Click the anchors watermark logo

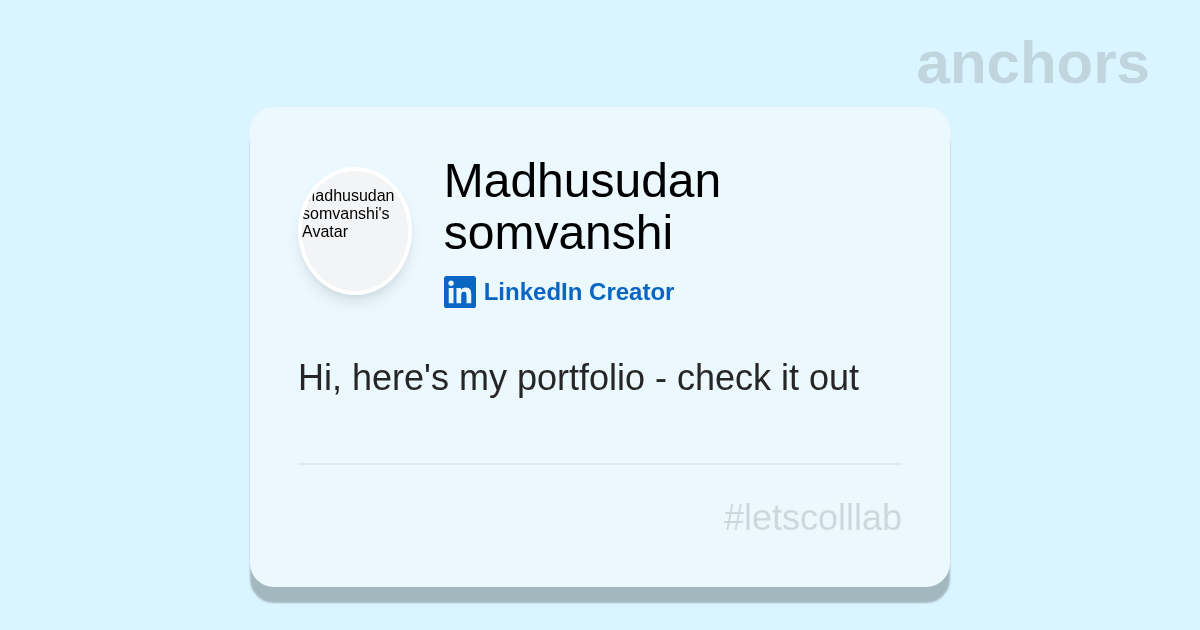(x=1032, y=63)
